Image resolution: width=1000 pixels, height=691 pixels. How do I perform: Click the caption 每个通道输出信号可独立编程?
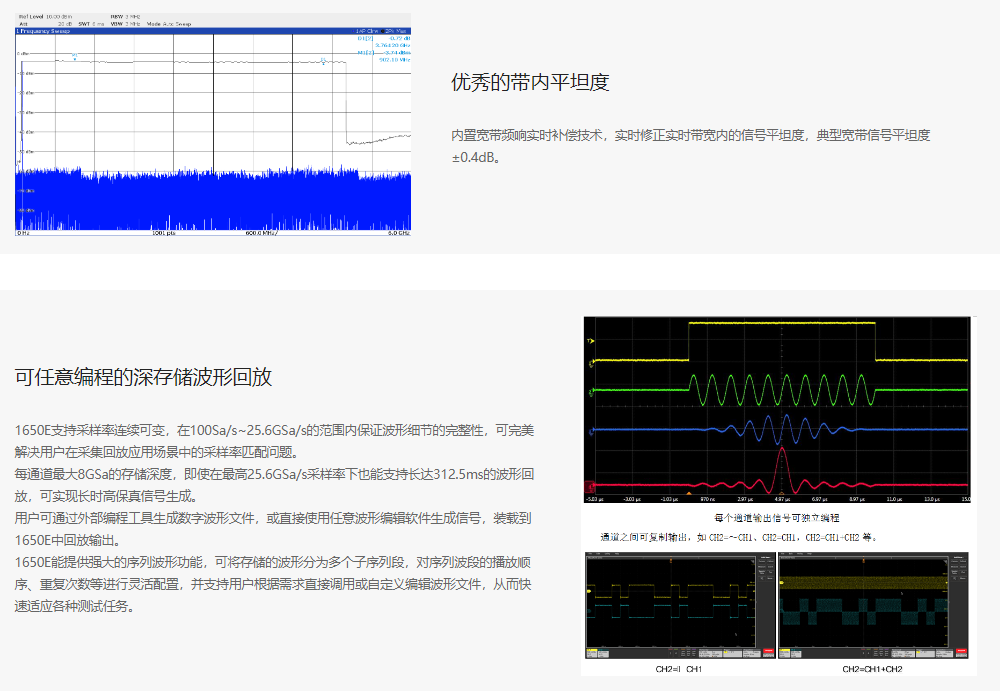[x=777, y=518]
